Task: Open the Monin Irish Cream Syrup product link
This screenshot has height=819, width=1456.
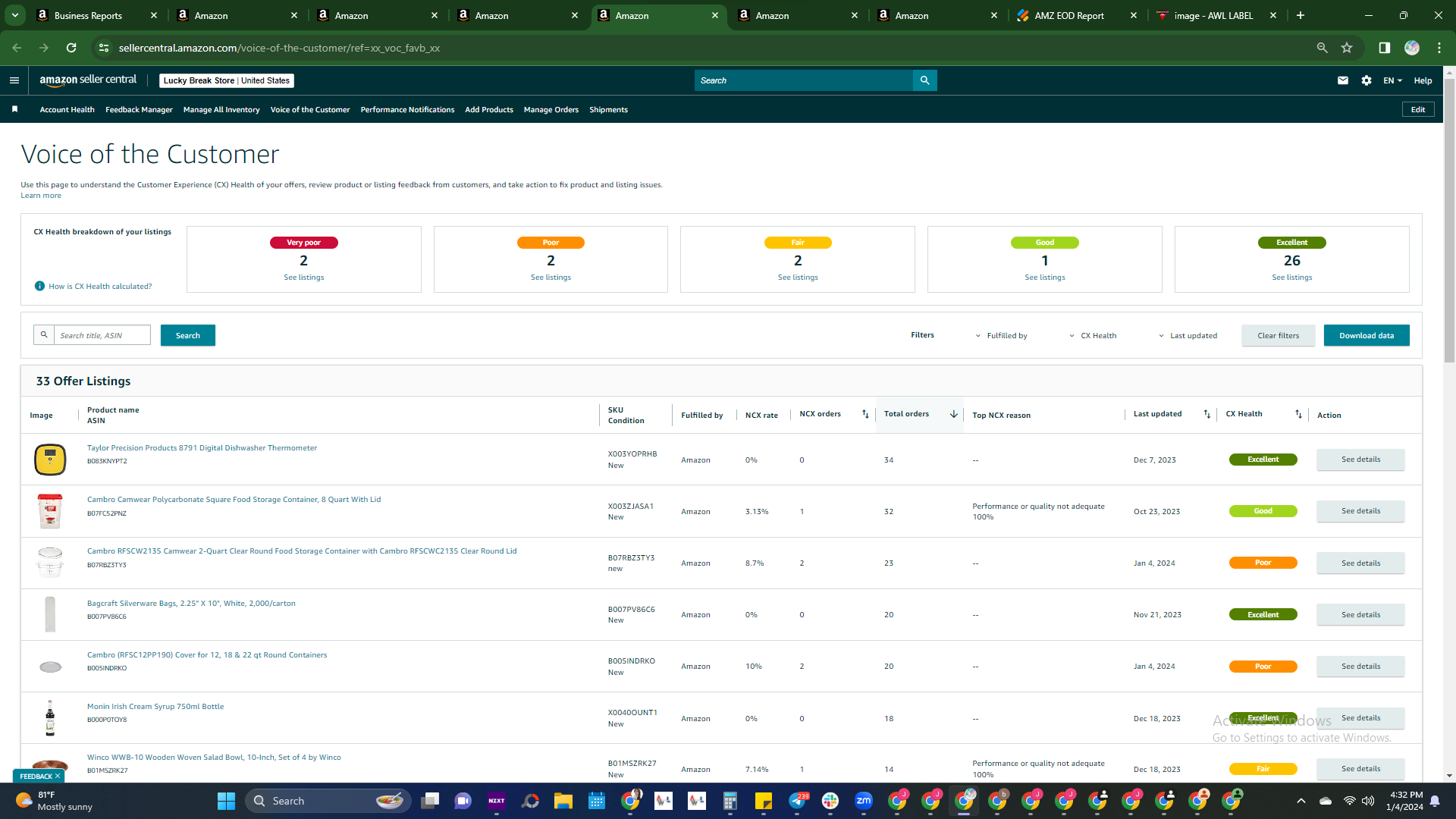Action: 155,707
